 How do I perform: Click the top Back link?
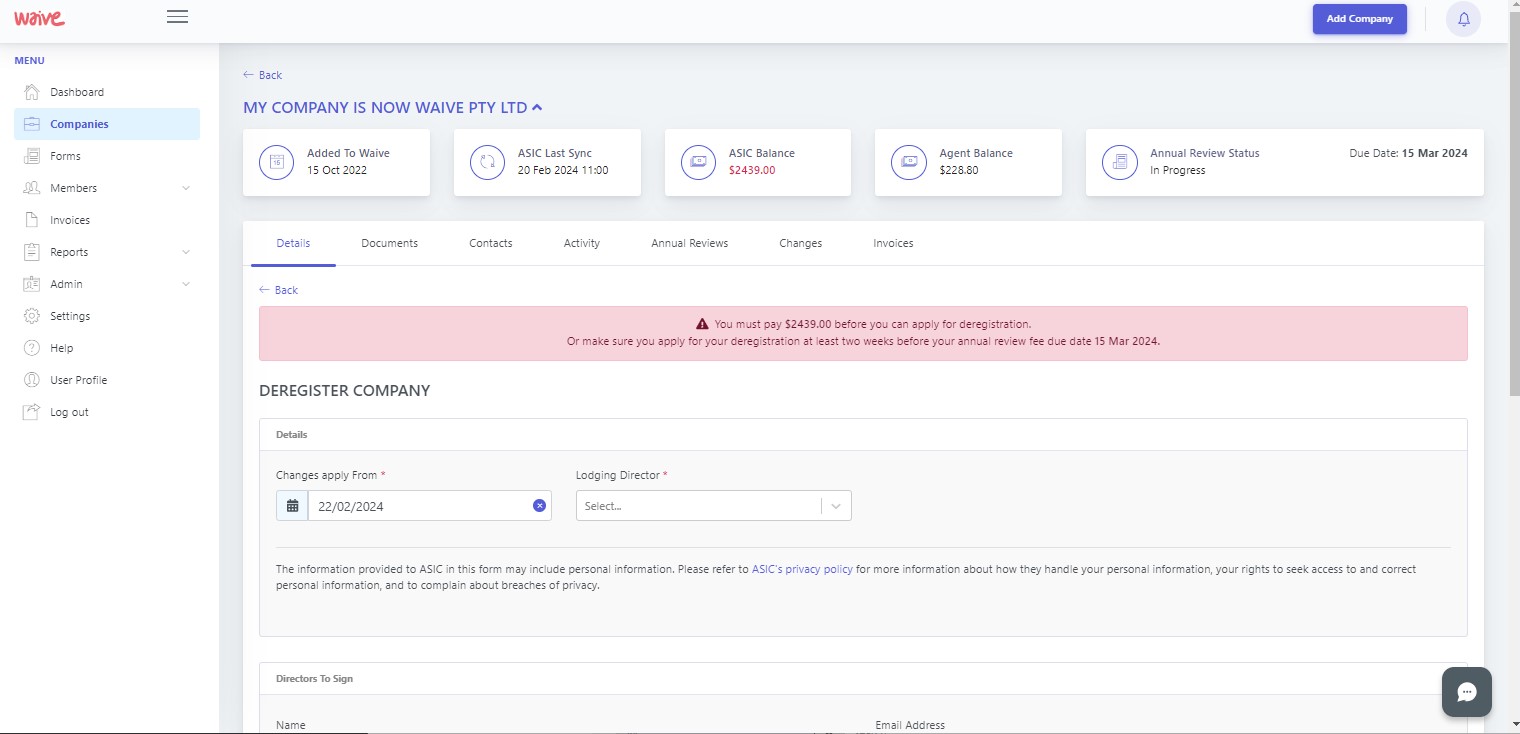(263, 75)
